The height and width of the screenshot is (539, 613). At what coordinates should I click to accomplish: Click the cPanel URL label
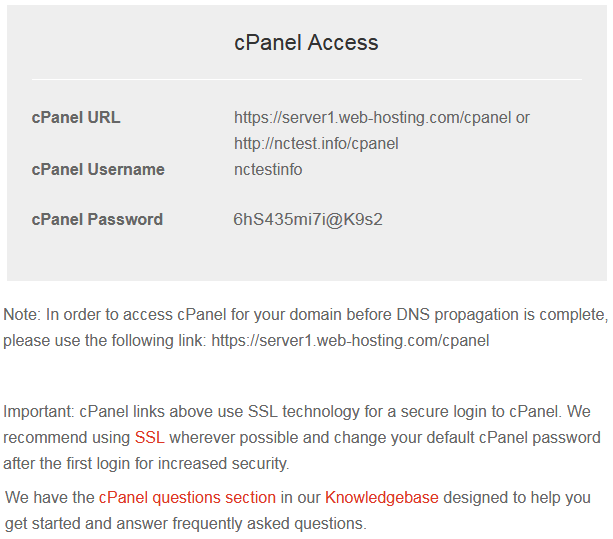[76, 118]
